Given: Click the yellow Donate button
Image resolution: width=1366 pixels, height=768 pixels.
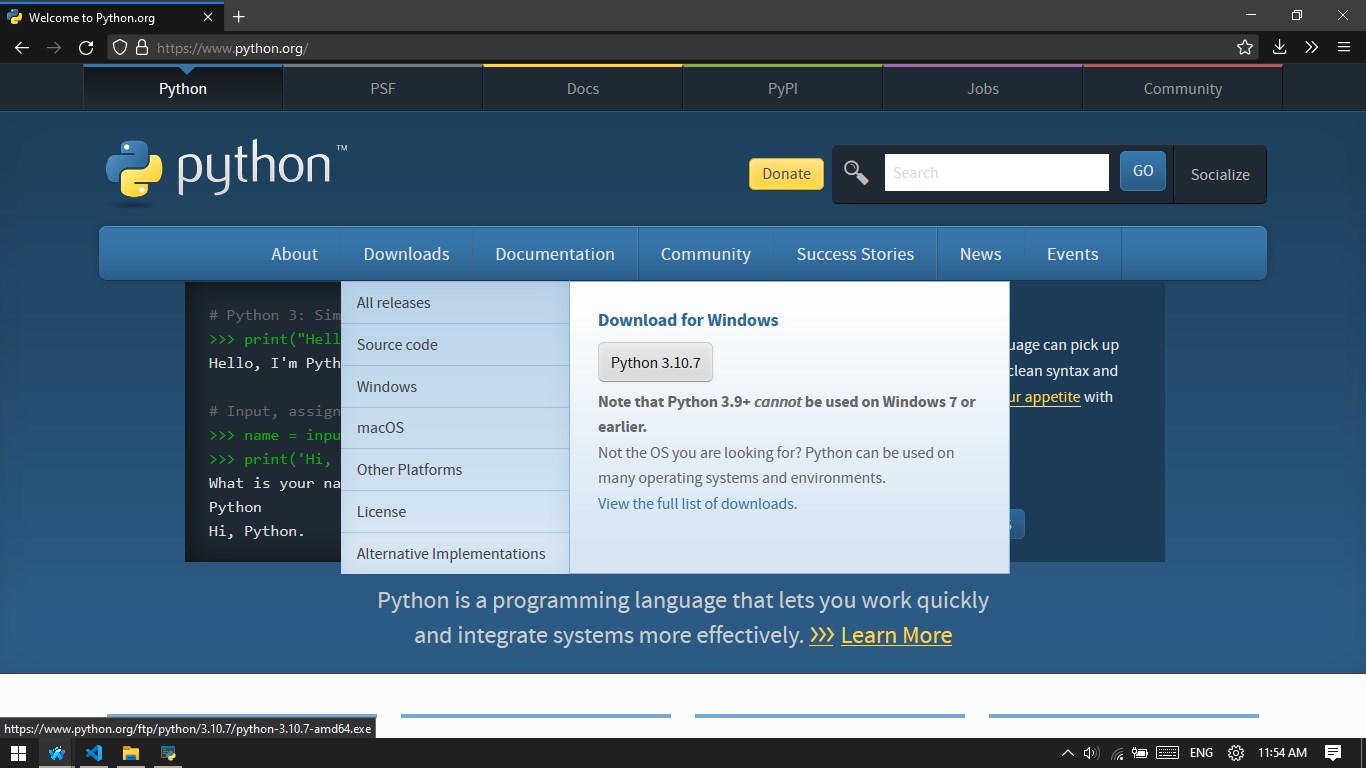Looking at the screenshot, I should pyautogui.click(x=786, y=174).
